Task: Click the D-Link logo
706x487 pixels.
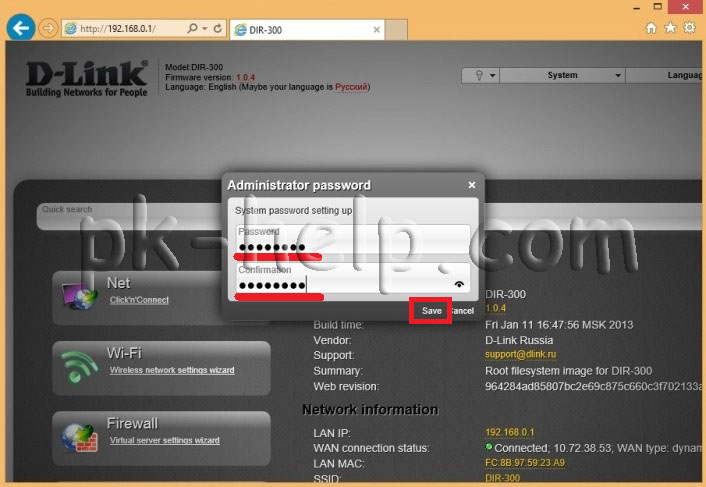Action: point(86,78)
